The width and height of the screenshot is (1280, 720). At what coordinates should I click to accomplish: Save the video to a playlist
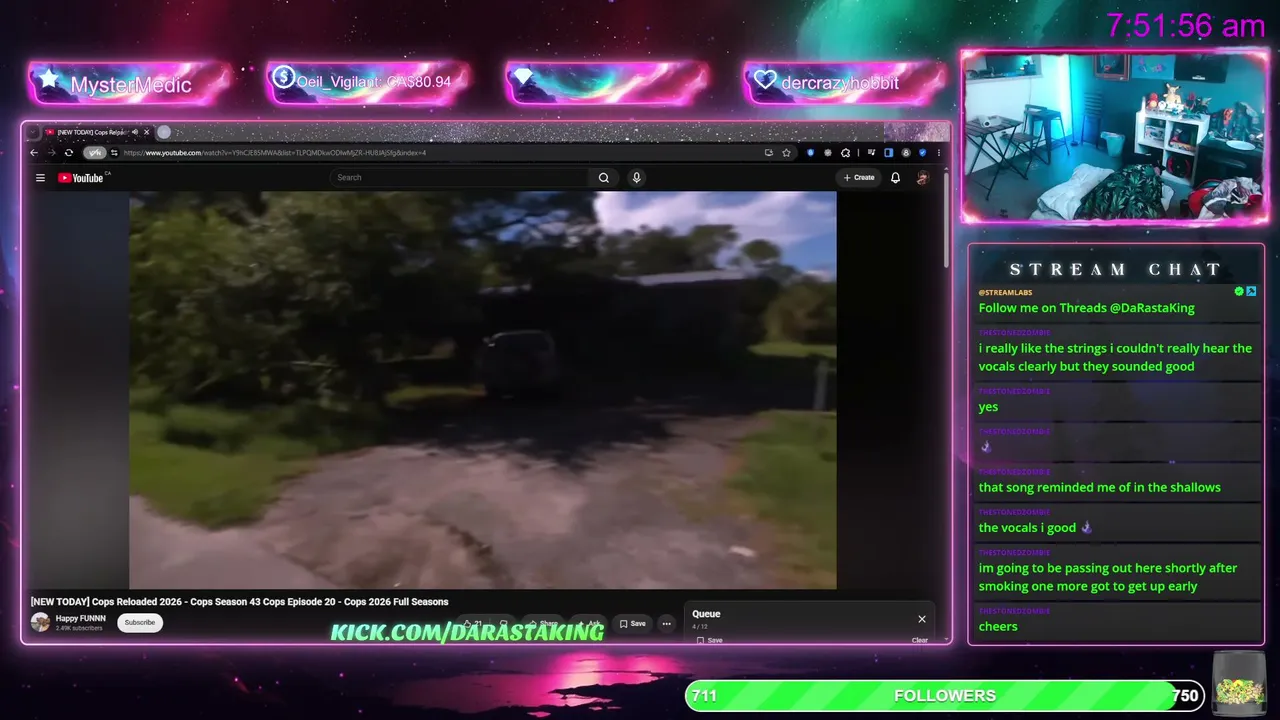(632, 624)
